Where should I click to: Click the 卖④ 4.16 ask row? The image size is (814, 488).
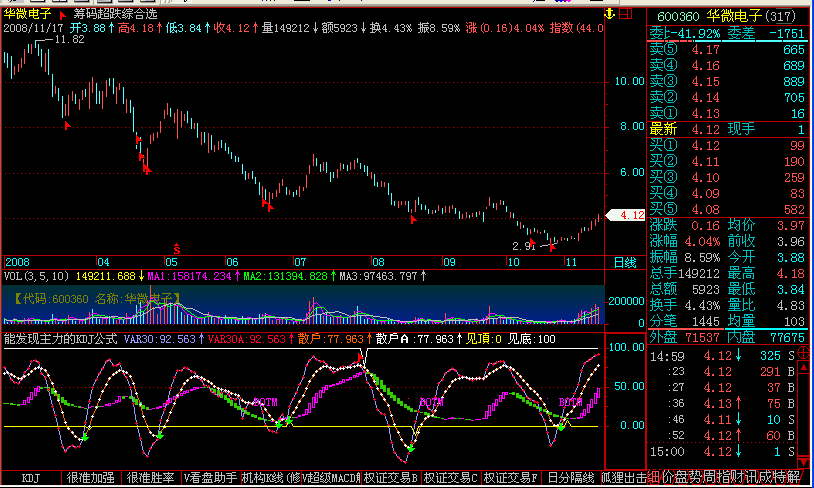tap(727, 66)
